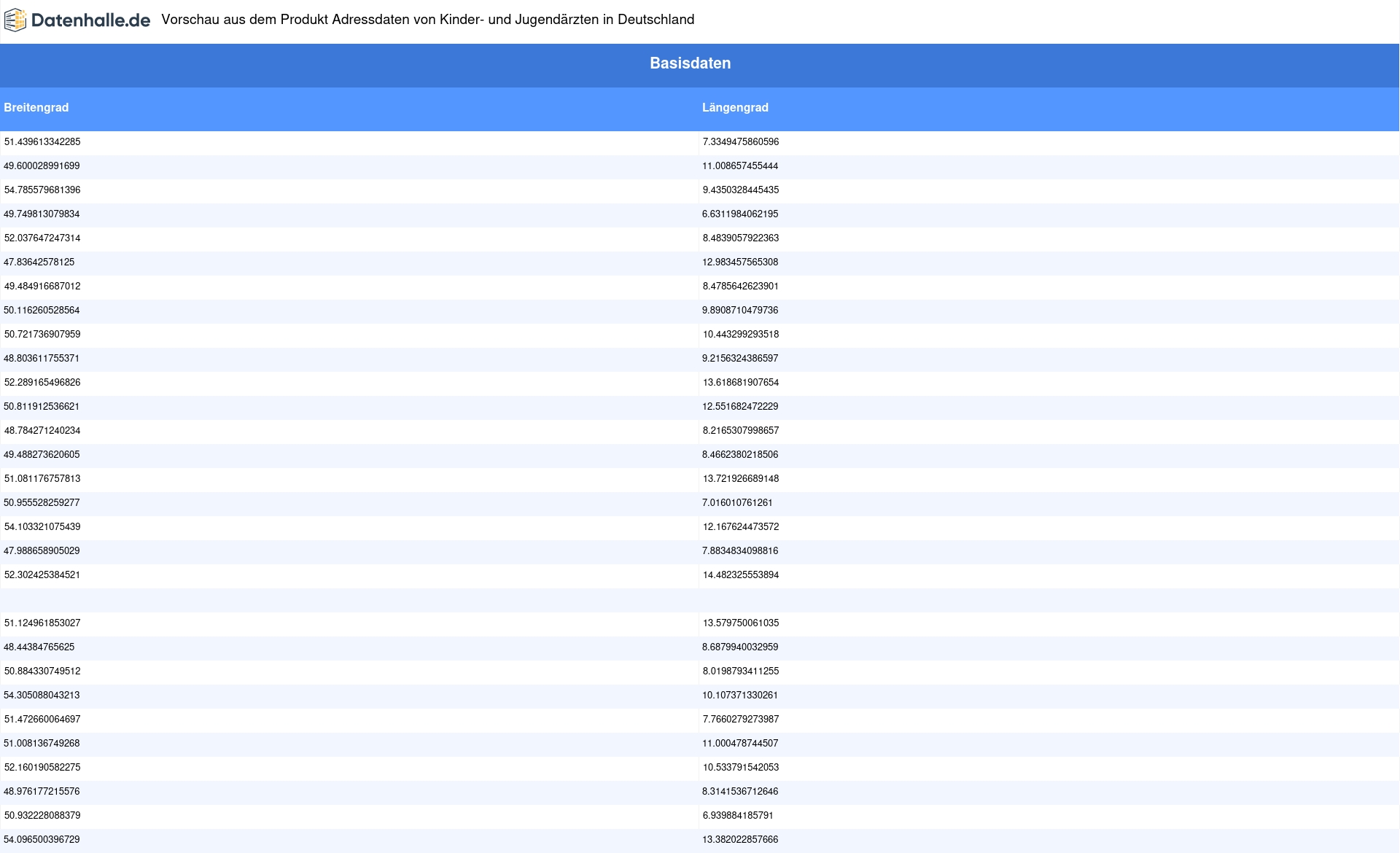Select cell 9.4350328445435
Screen dimensions: 1400x853
point(740,190)
